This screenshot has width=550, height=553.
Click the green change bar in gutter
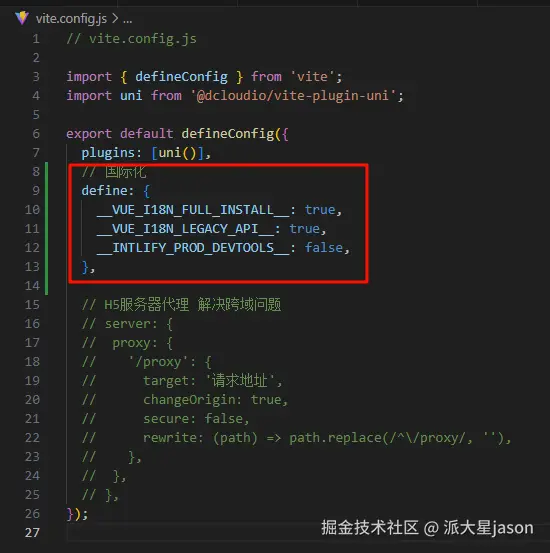[x=47, y=229]
